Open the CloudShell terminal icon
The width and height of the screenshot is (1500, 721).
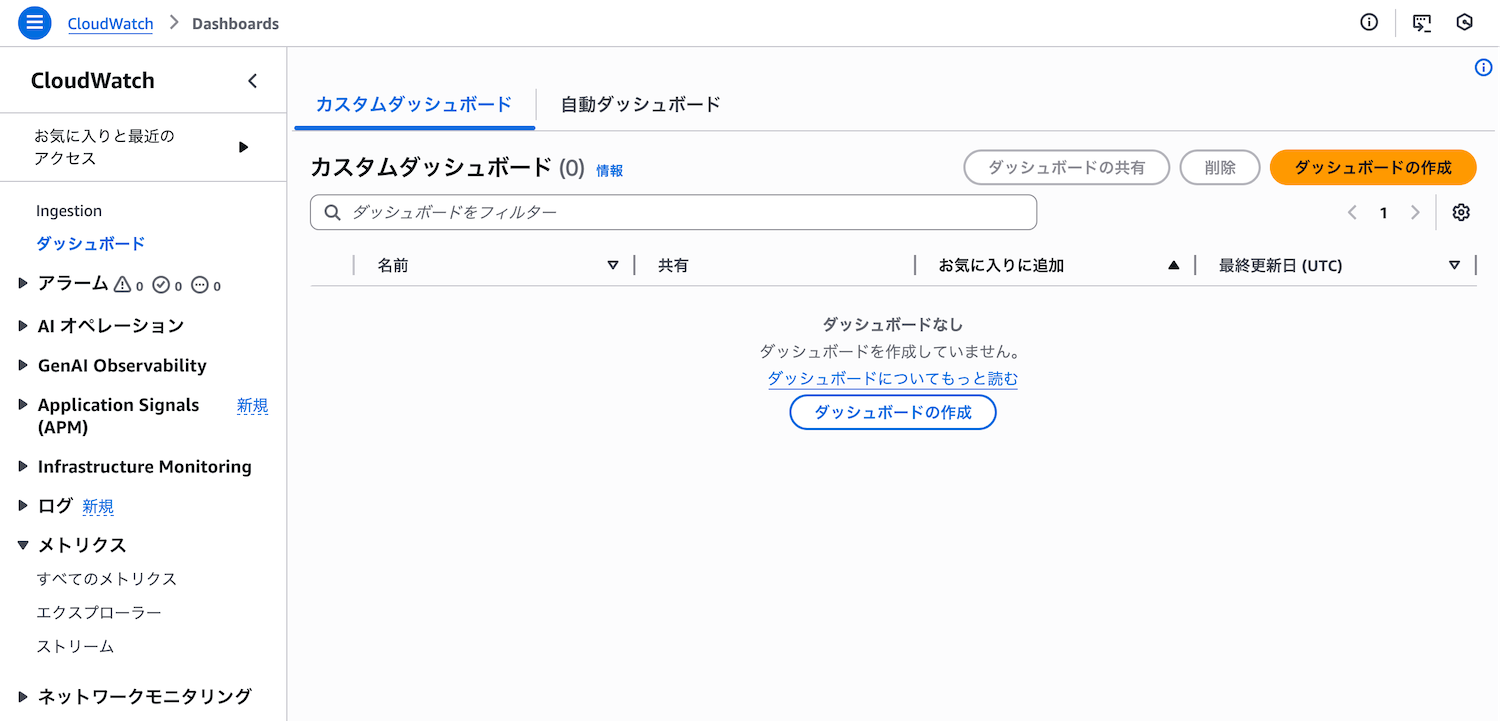coord(1421,23)
